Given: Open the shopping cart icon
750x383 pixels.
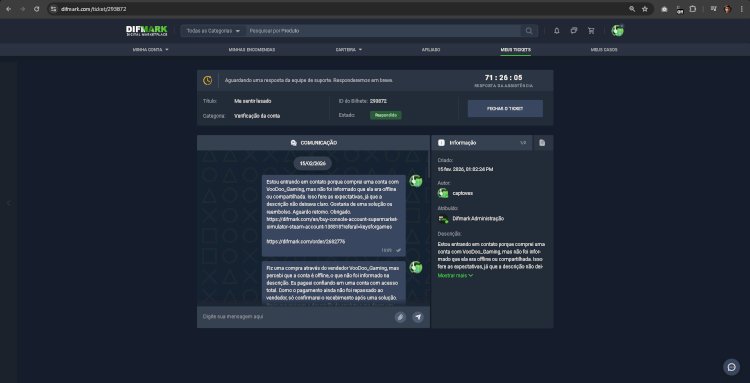Looking at the screenshot, I should (591, 31).
